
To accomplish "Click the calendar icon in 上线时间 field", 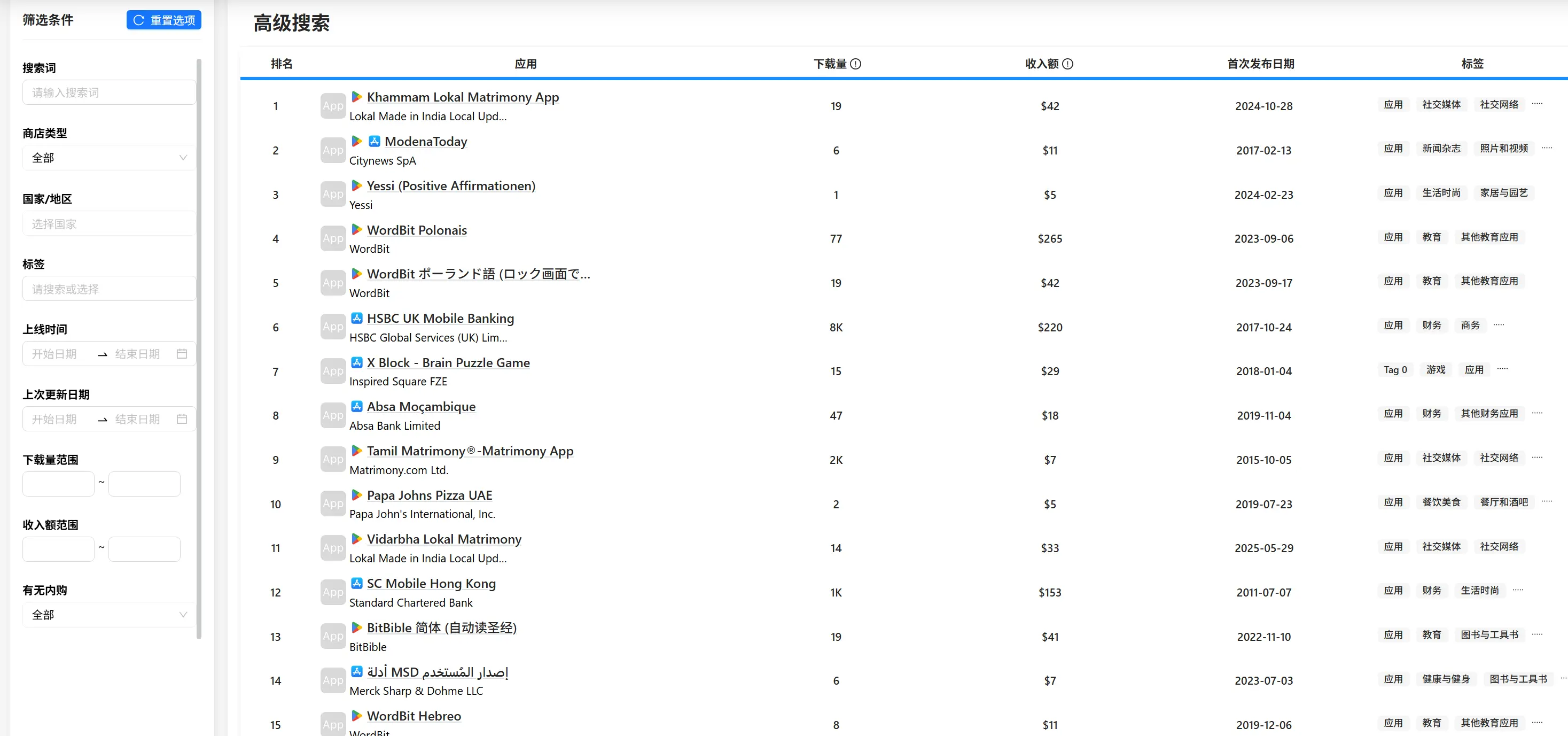I will 182,354.
